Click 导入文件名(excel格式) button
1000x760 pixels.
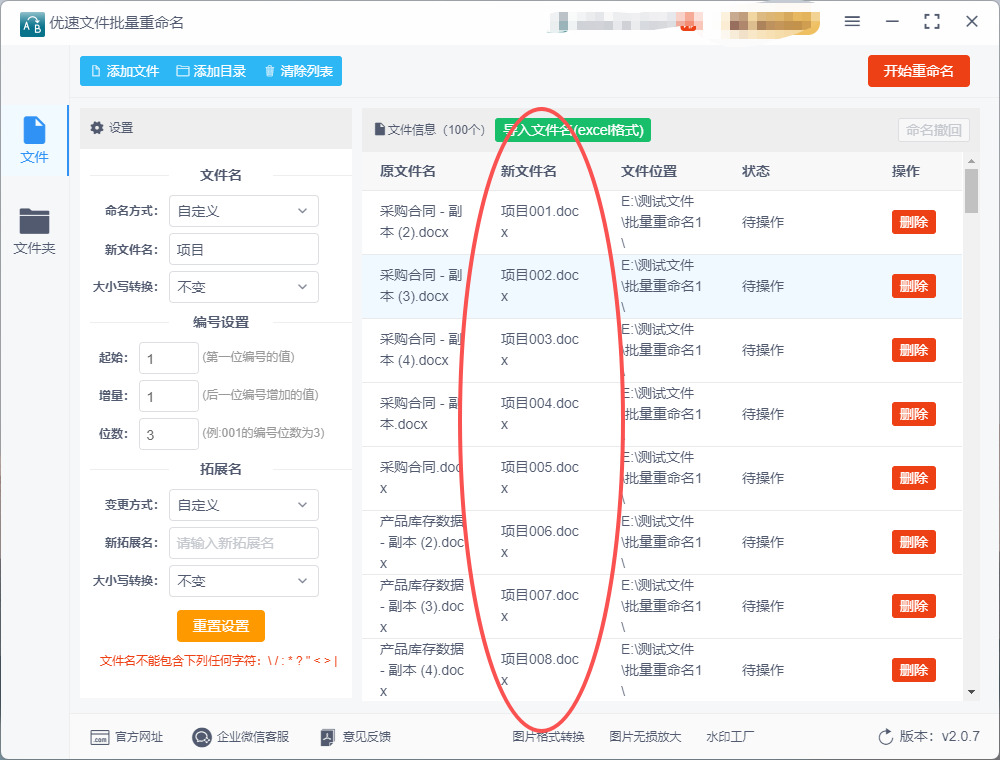pos(573,130)
